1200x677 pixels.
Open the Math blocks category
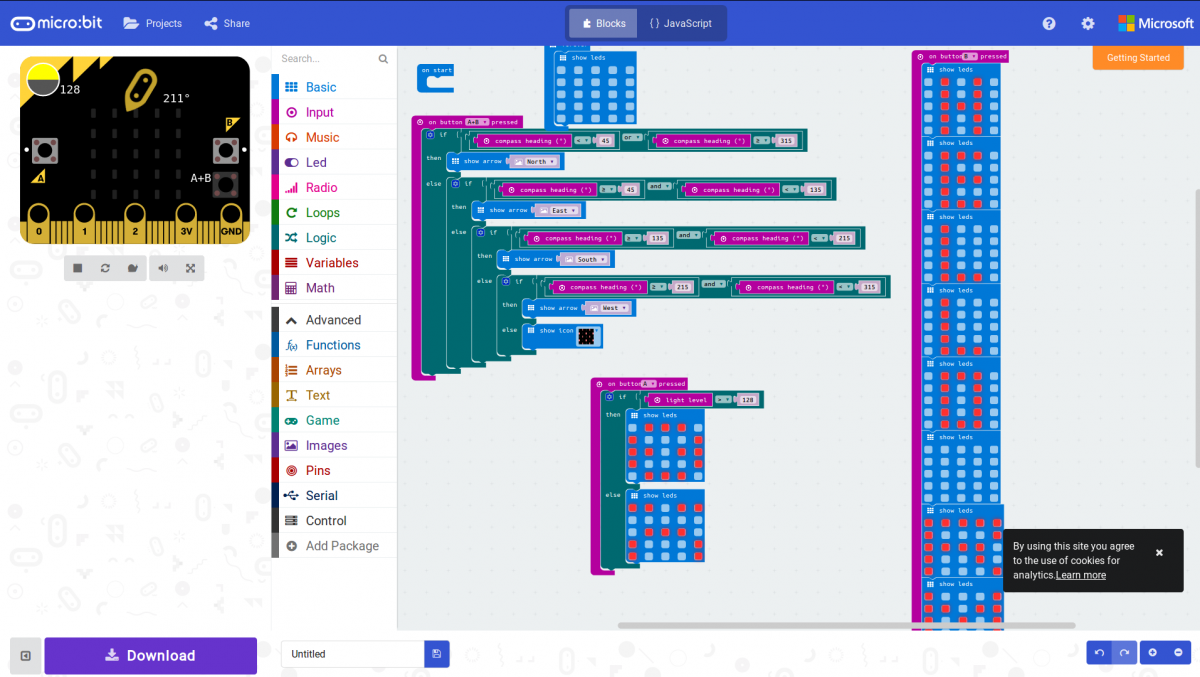[334, 287]
